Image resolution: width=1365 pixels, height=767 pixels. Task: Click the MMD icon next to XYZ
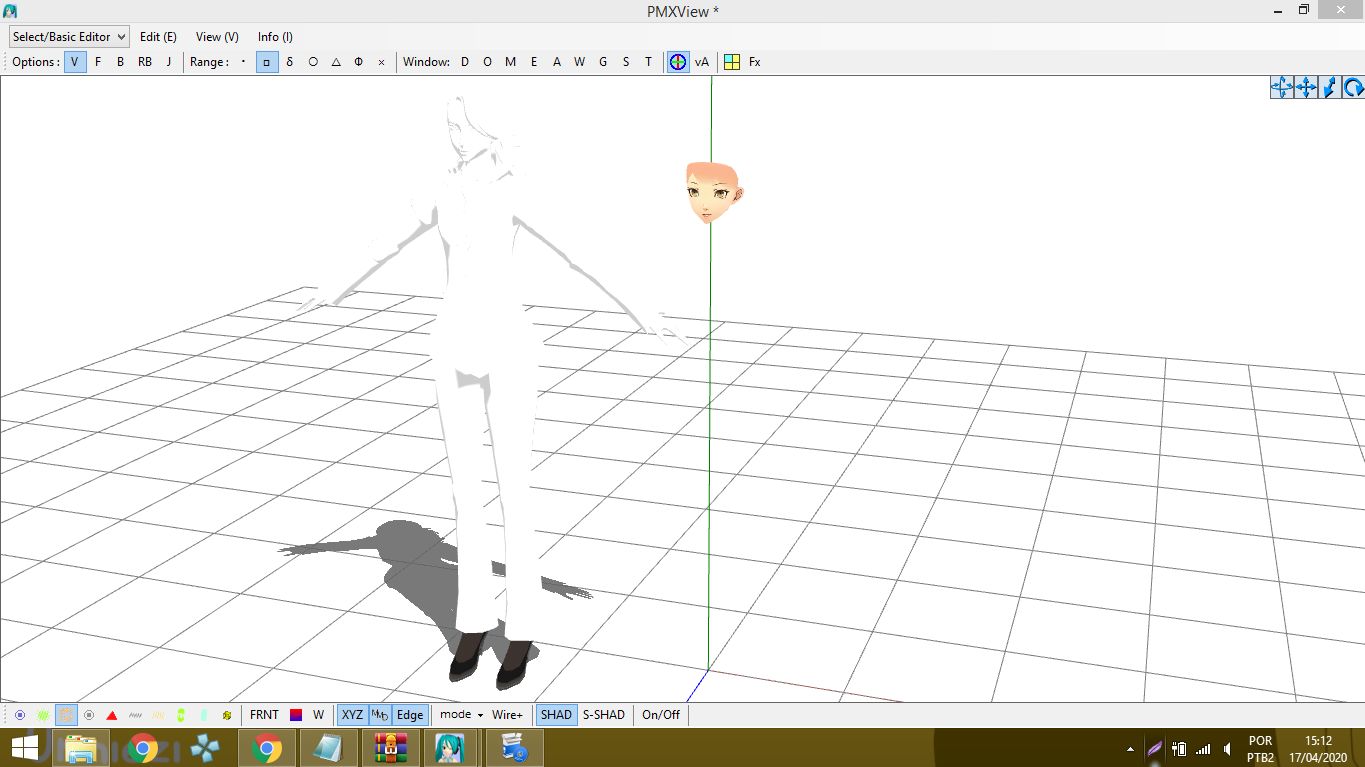pos(380,715)
